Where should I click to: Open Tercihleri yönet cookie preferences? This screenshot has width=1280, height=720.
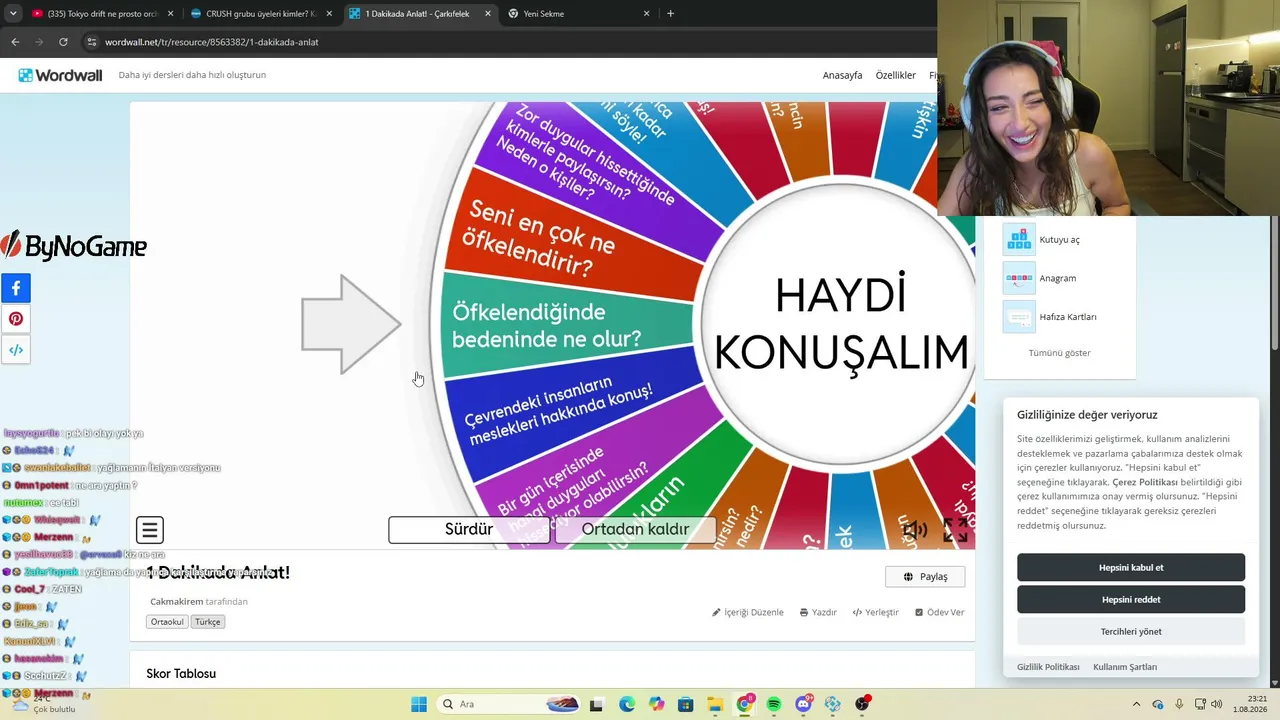pyautogui.click(x=1131, y=631)
